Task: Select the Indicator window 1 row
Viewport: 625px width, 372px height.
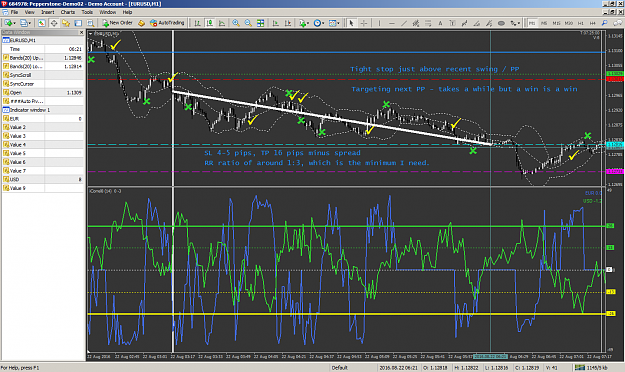Action: pos(43,110)
